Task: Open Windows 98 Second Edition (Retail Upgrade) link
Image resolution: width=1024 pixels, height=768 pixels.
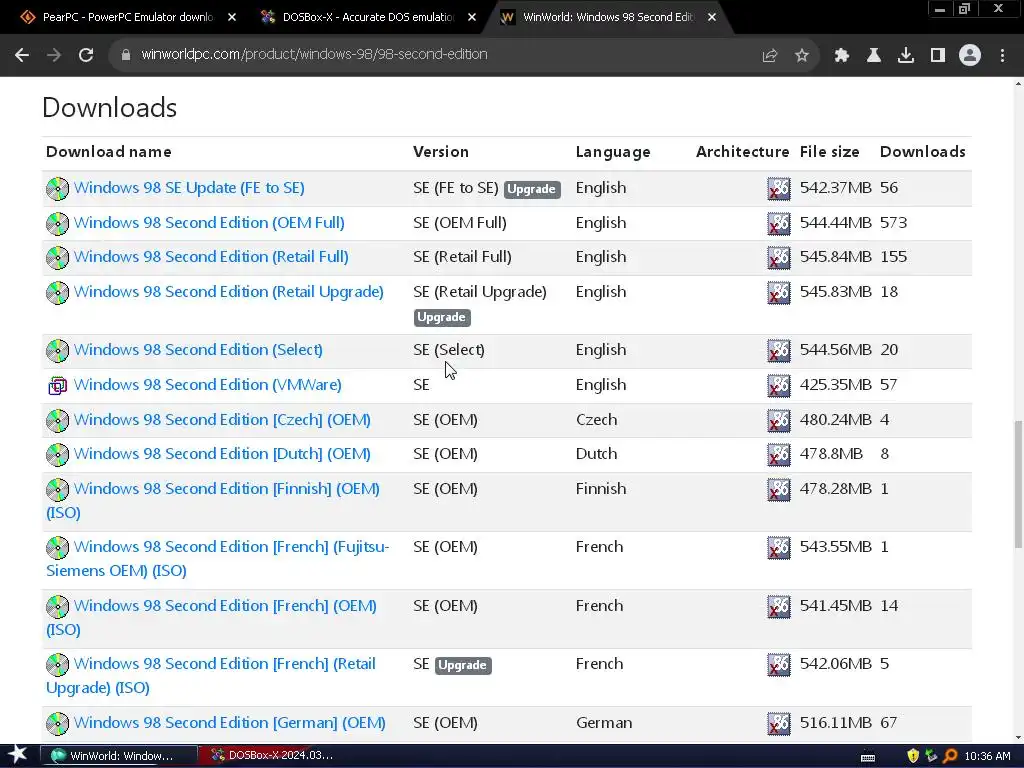Action: tap(229, 292)
